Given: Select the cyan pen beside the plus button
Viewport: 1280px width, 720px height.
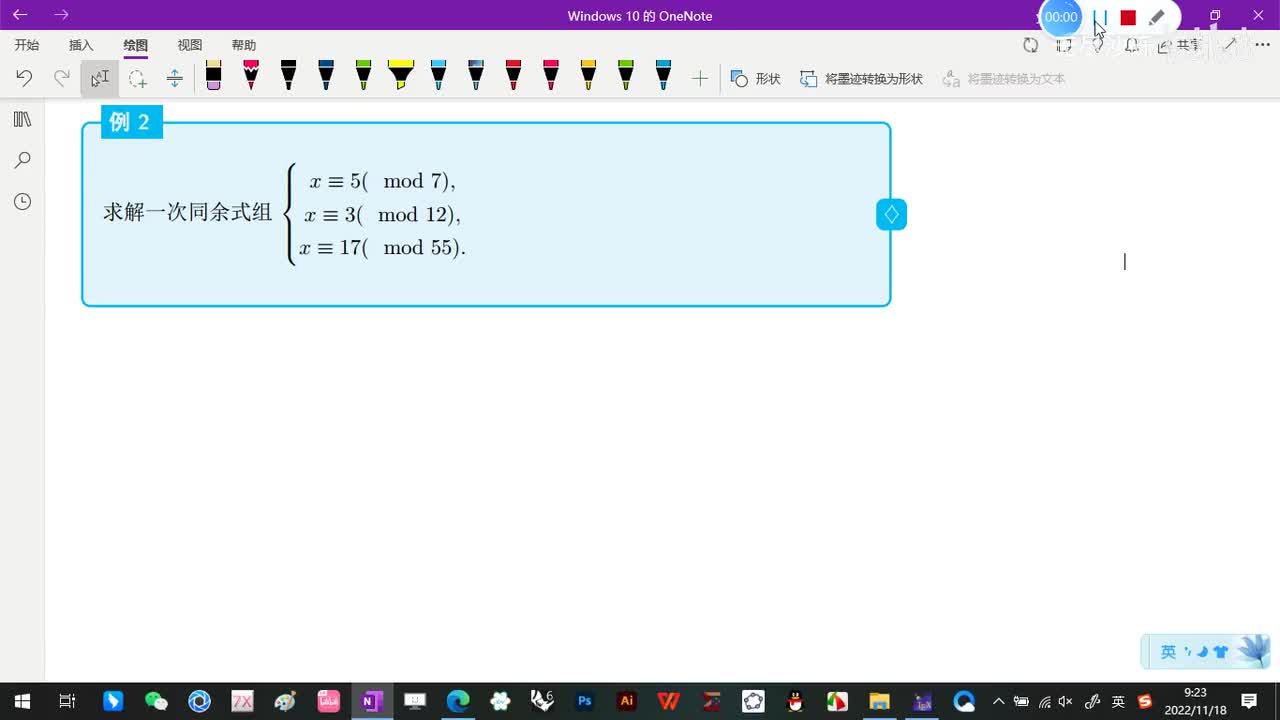Looking at the screenshot, I should click(x=663, y=75).
